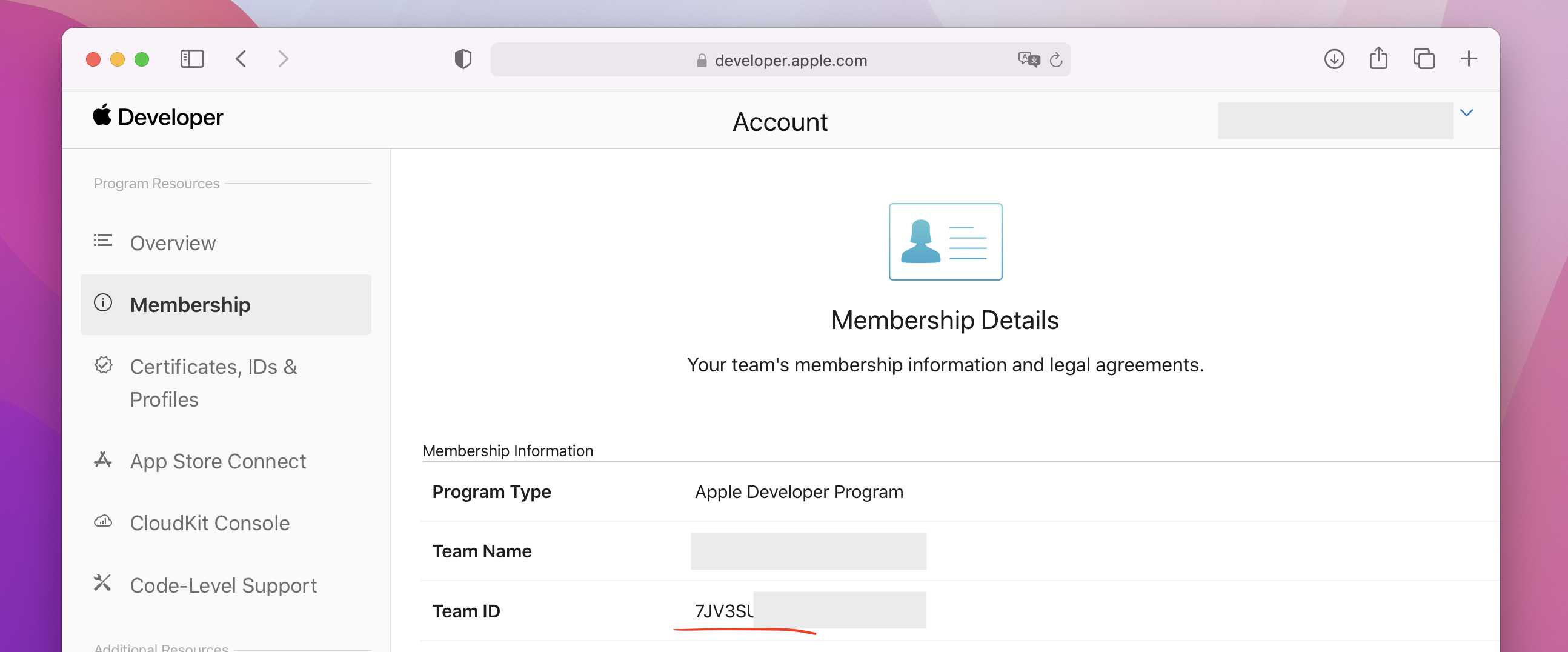Click the Program Resources section label
This screenshot has width=1568, height=652.
click(156, 183)
